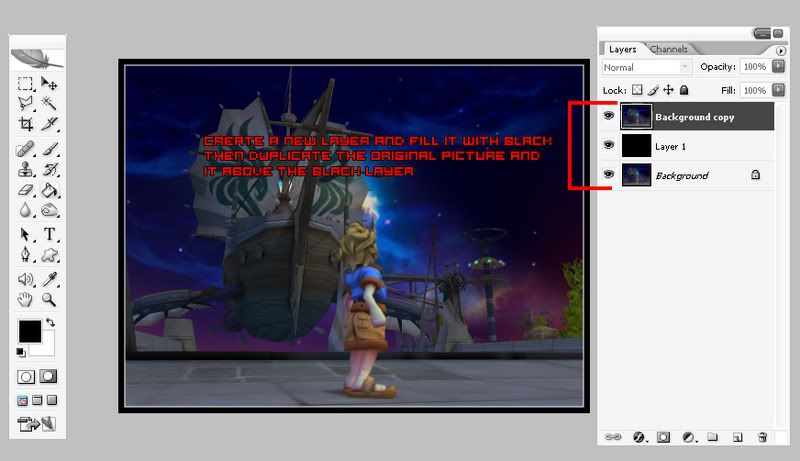Hide the Background layer eye
Image resolution: width=800 pixels, height=461 pixels.
coord(608,174)
